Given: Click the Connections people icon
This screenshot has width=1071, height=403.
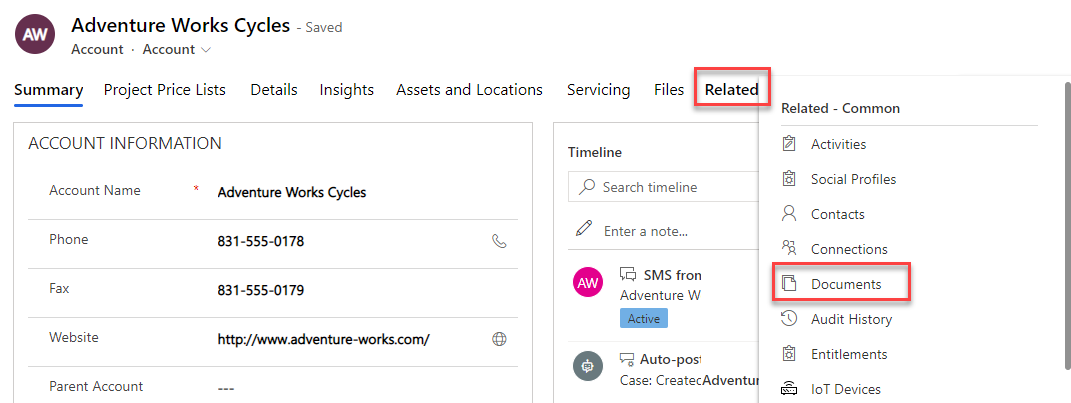Looking at the screenshot, I should pos(789,249).
